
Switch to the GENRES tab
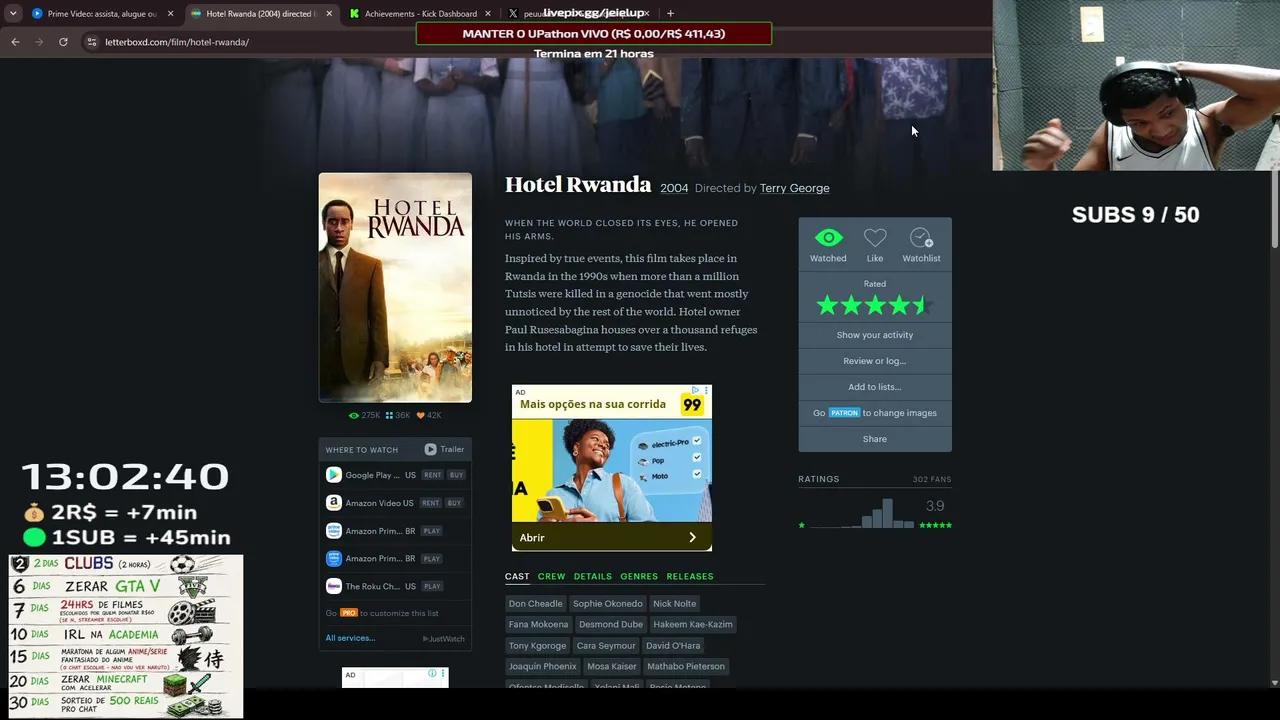click(639, 576)
